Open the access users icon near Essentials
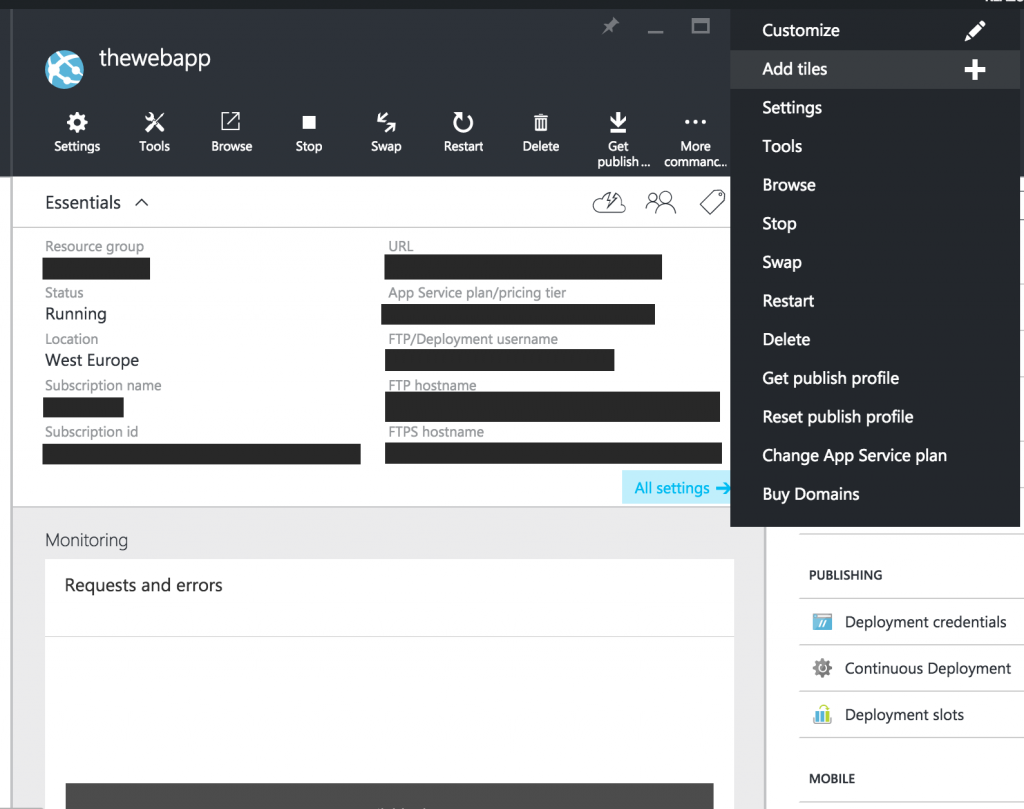1024x809 pixels. click(660, 202)
